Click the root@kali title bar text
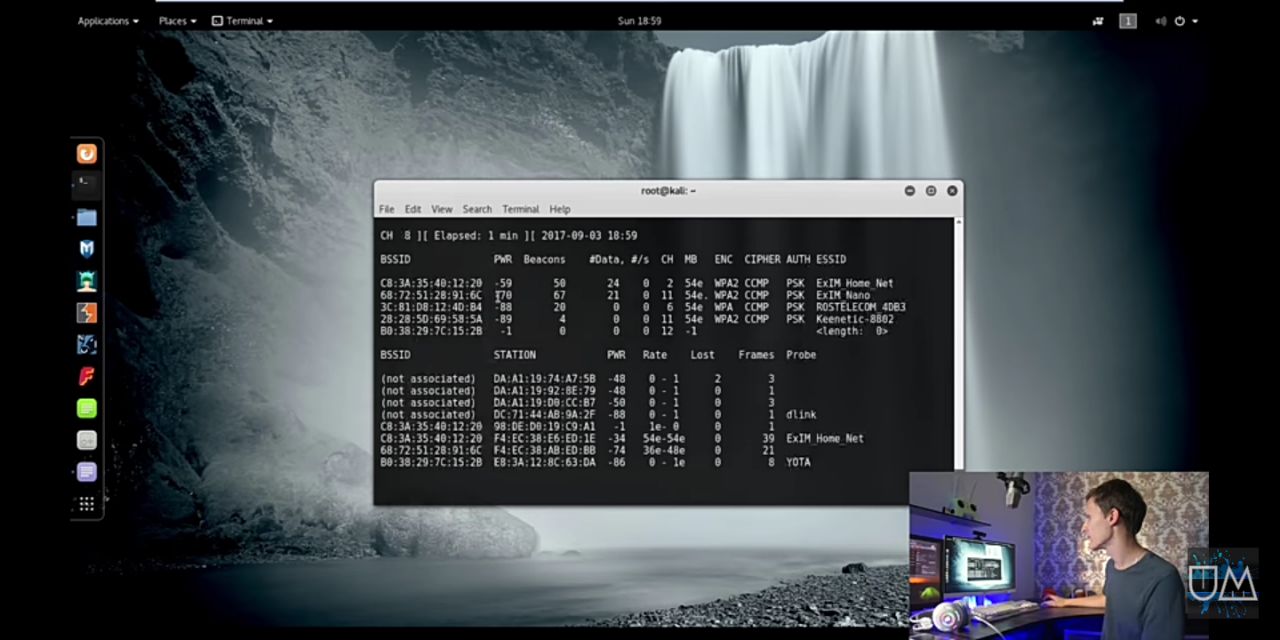Viewport: 1280px width, 640px height. pyautogui.click(x=668, y=190)
